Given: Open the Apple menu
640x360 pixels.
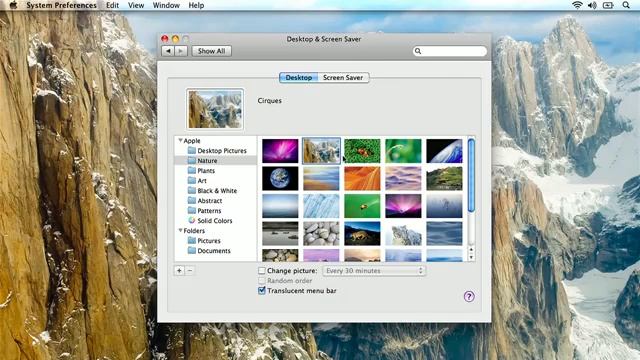Looking at the screenshot, I should coord(13,5).
